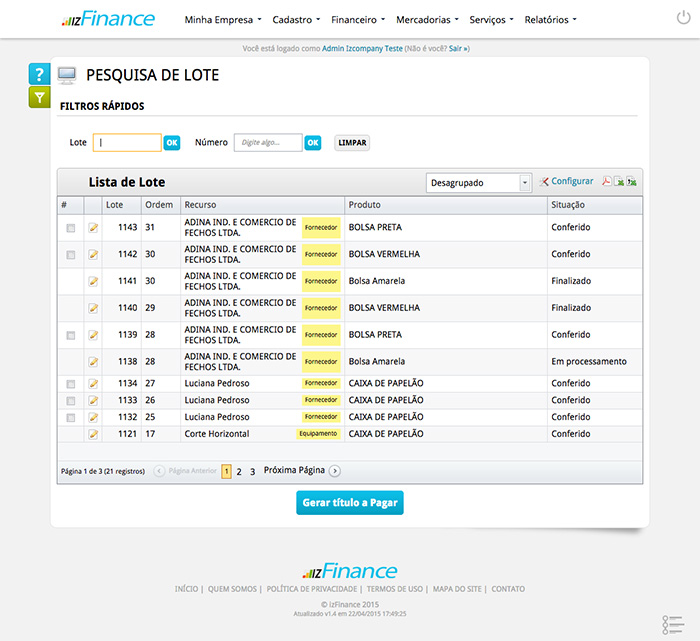
Task: Click edit icon for lot 1121
Action: [x=93, y=435]
